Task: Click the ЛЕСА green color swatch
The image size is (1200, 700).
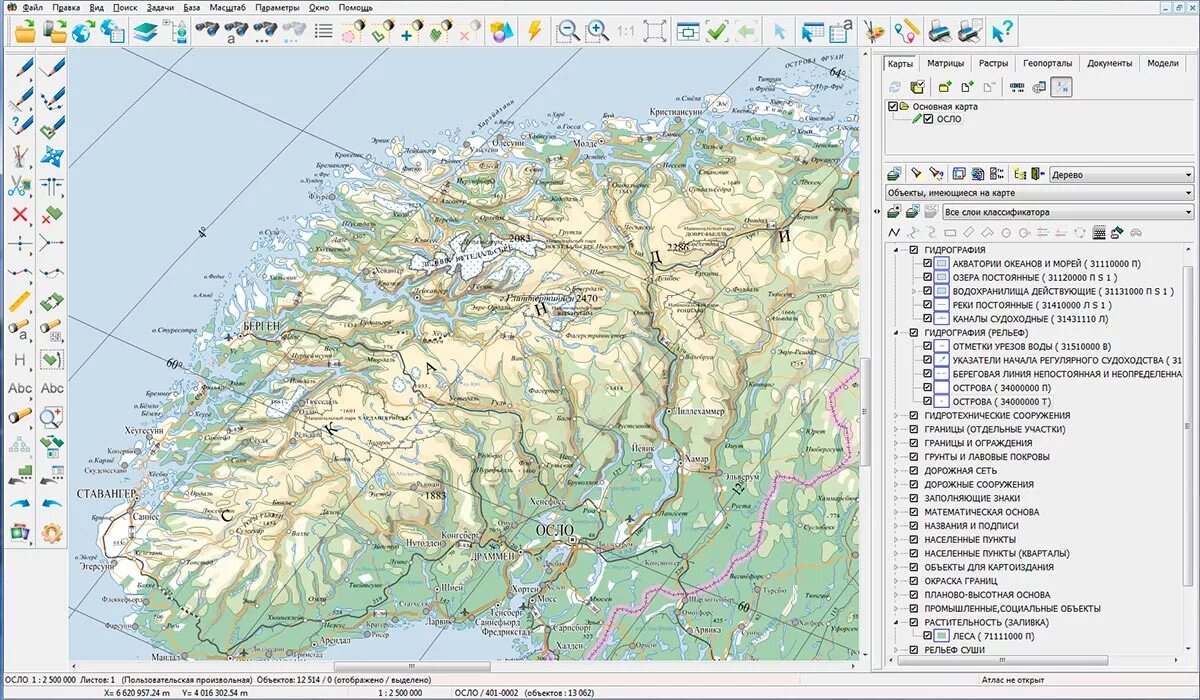Action: tap(942, 636)
